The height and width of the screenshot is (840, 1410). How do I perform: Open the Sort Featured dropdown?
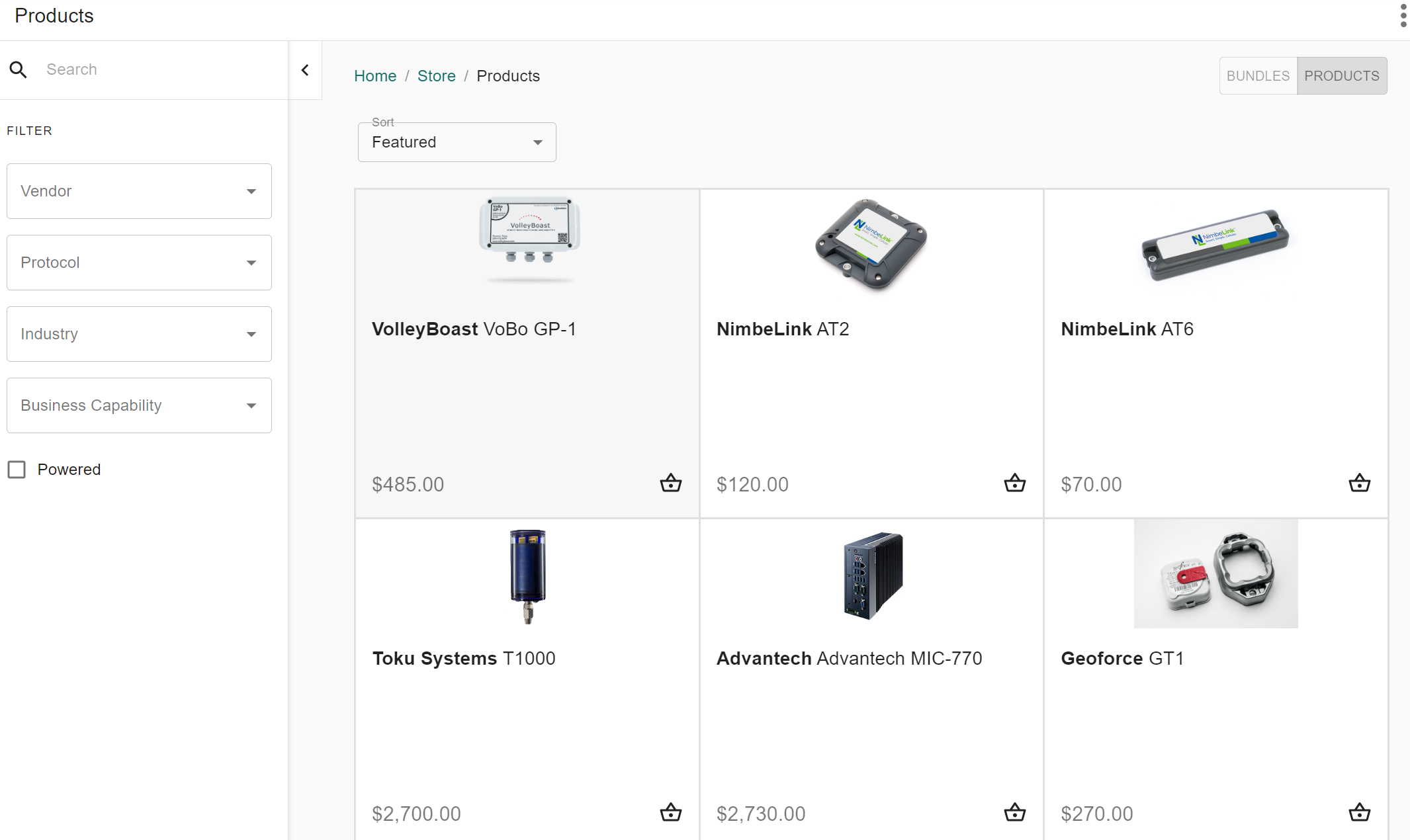tap(457, 142)
